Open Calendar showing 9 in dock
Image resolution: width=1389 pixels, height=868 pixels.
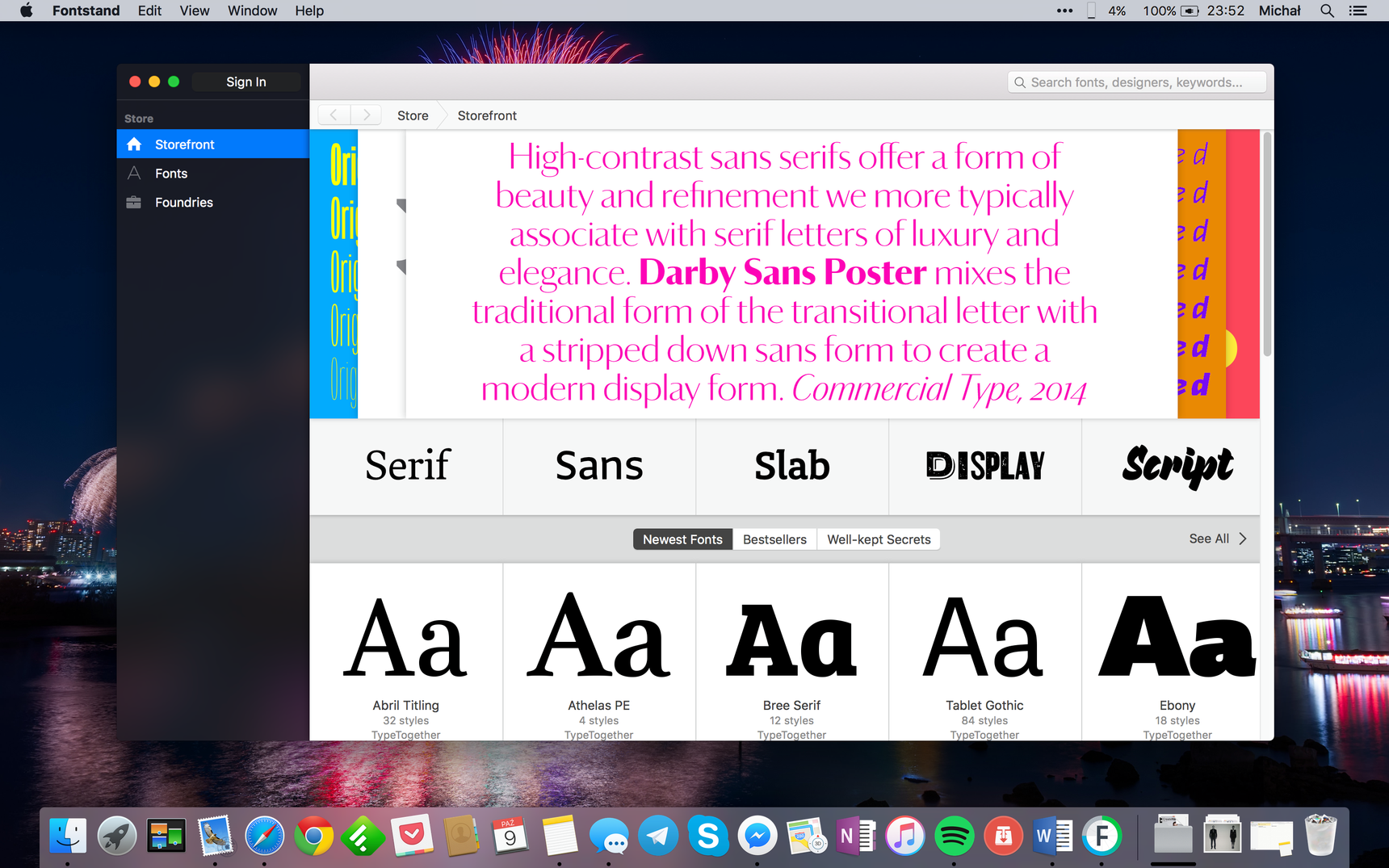coord(510,836)
